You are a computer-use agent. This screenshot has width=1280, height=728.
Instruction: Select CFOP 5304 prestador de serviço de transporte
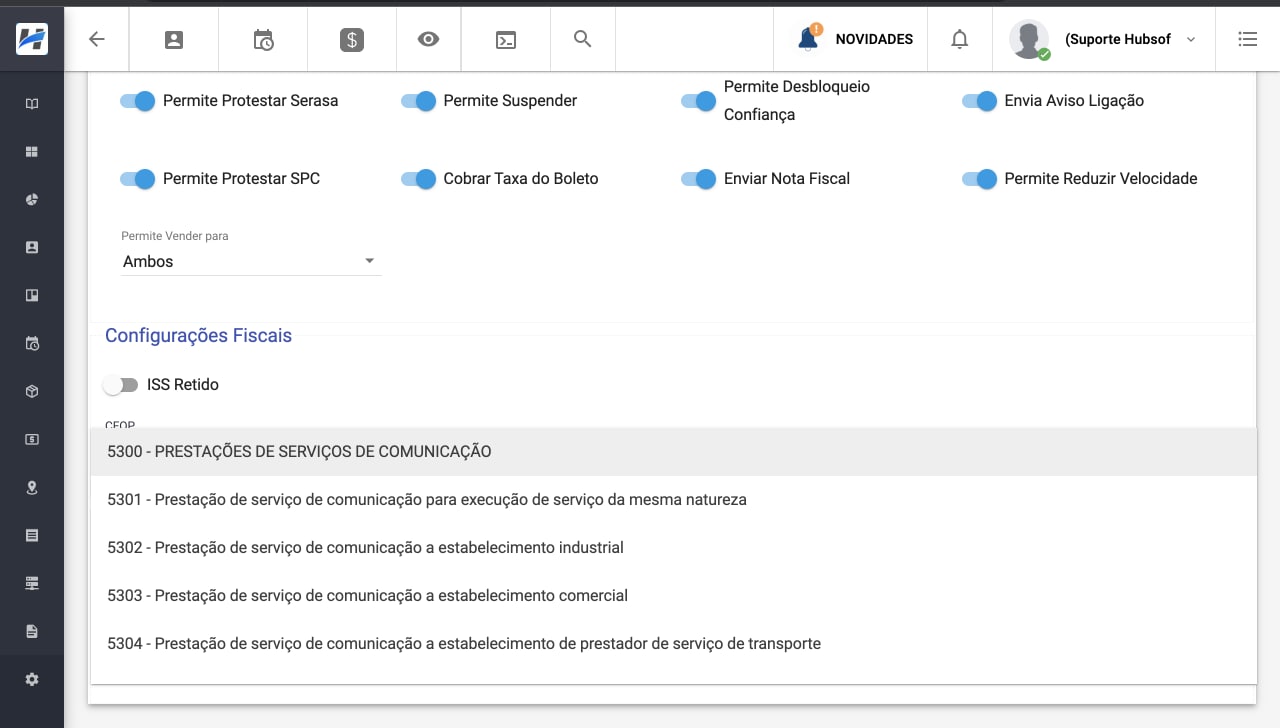tap(673, 643)
